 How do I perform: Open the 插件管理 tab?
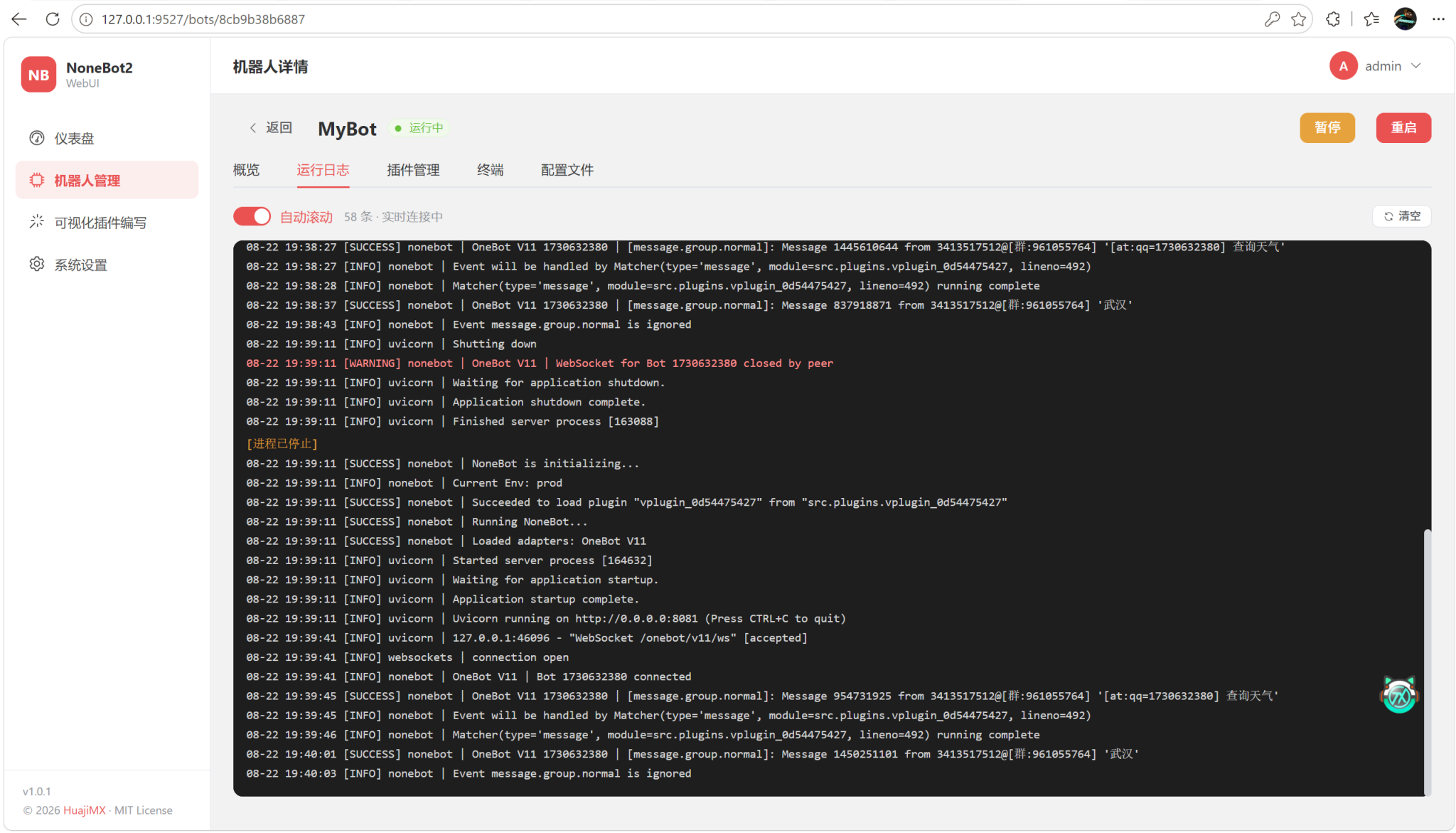point(413,170)
